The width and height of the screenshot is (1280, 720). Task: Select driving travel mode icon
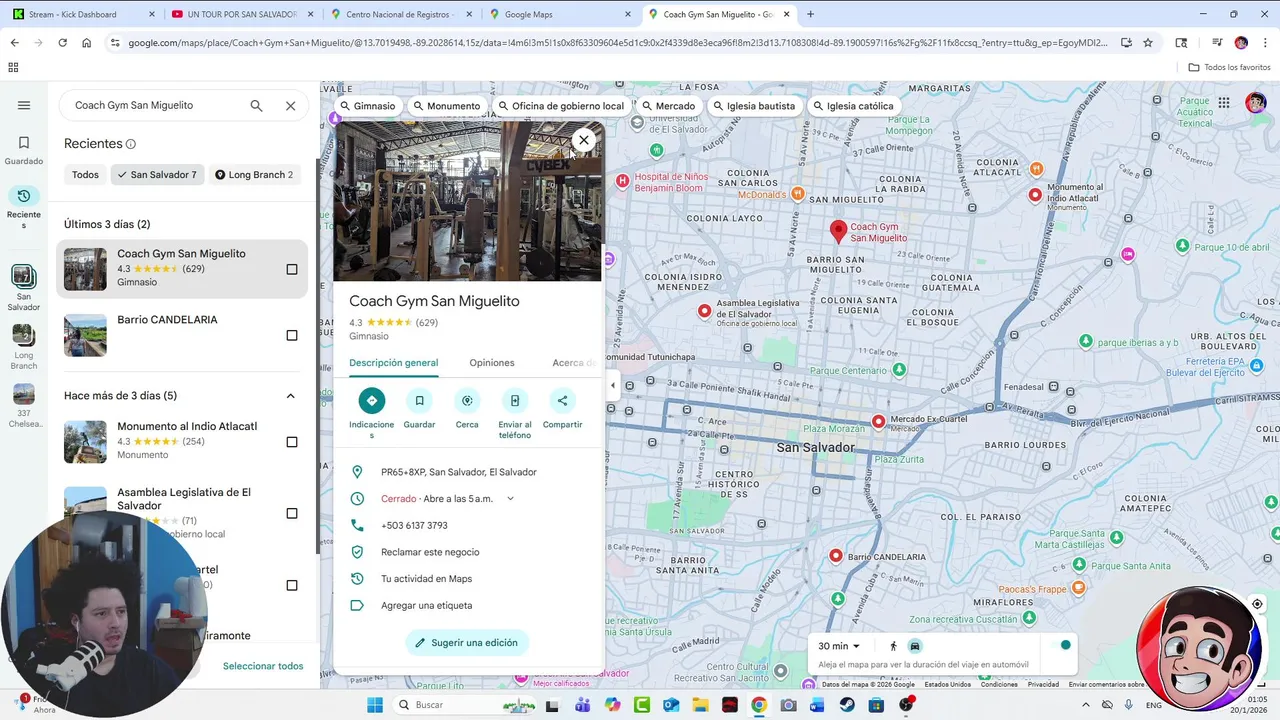click(915, 646)
